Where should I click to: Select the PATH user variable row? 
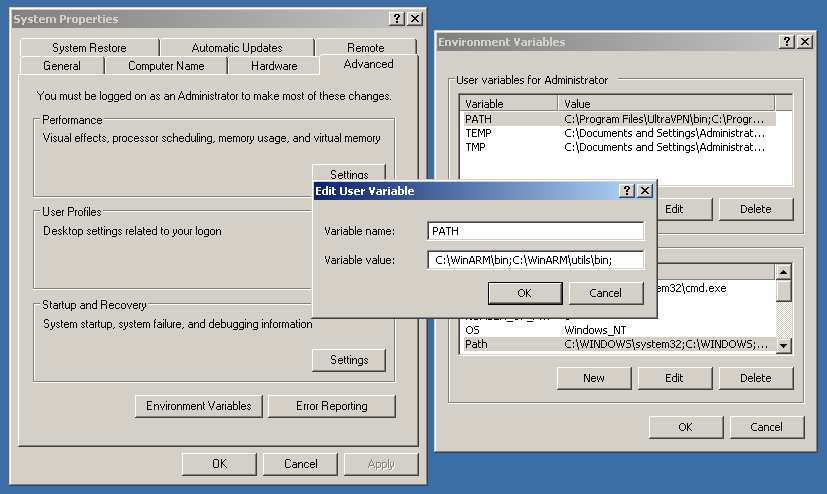click(618, 119)
